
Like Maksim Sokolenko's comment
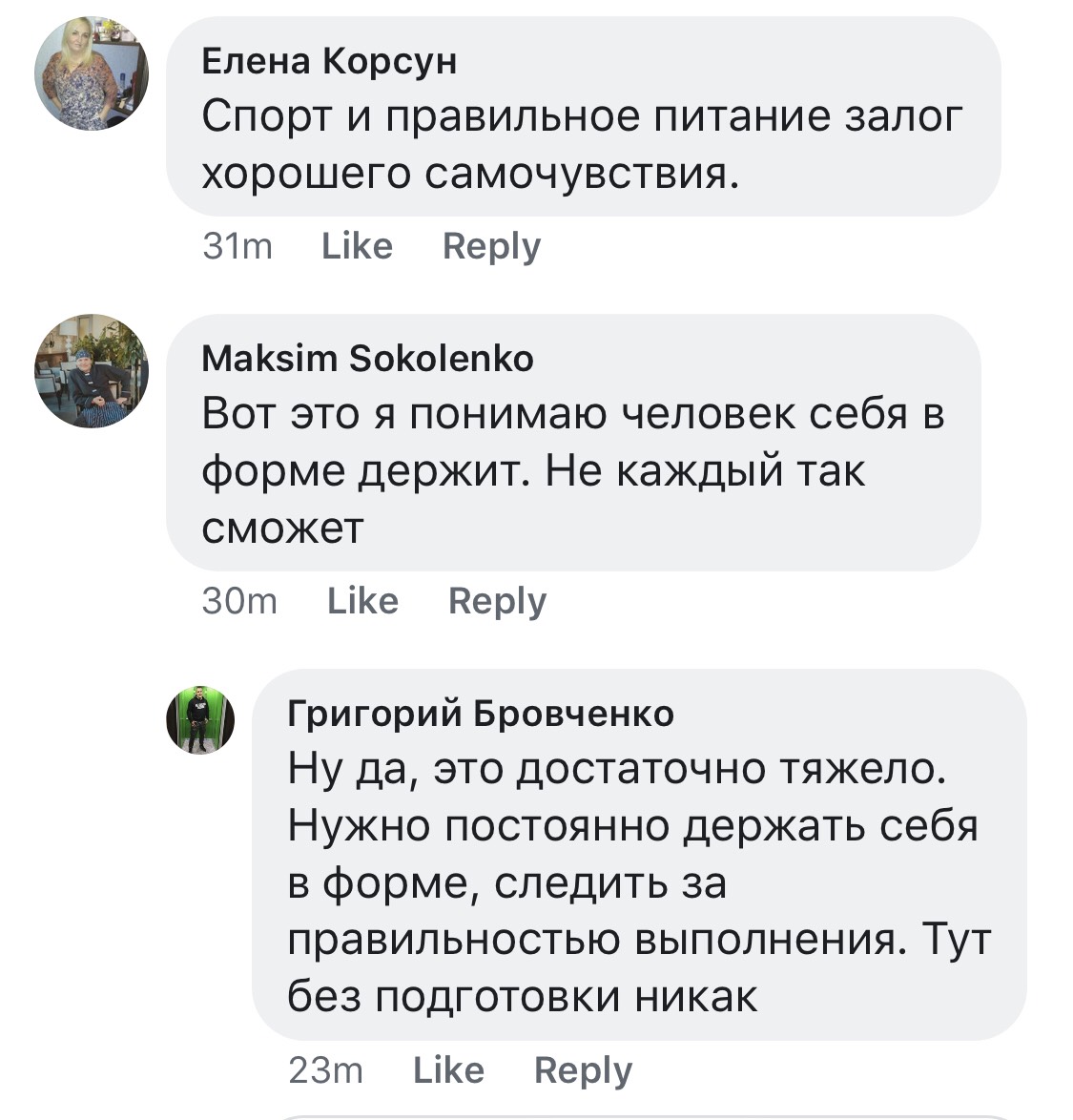click(x=362, y=601)
